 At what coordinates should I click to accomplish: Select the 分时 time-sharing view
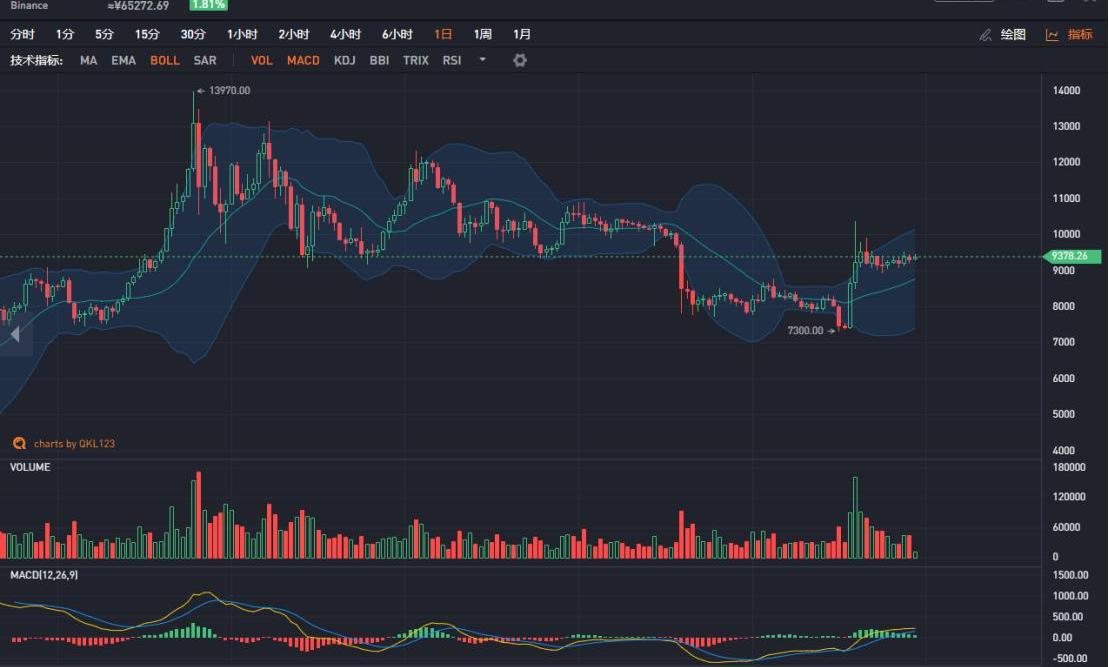click(x=22, y=34)
